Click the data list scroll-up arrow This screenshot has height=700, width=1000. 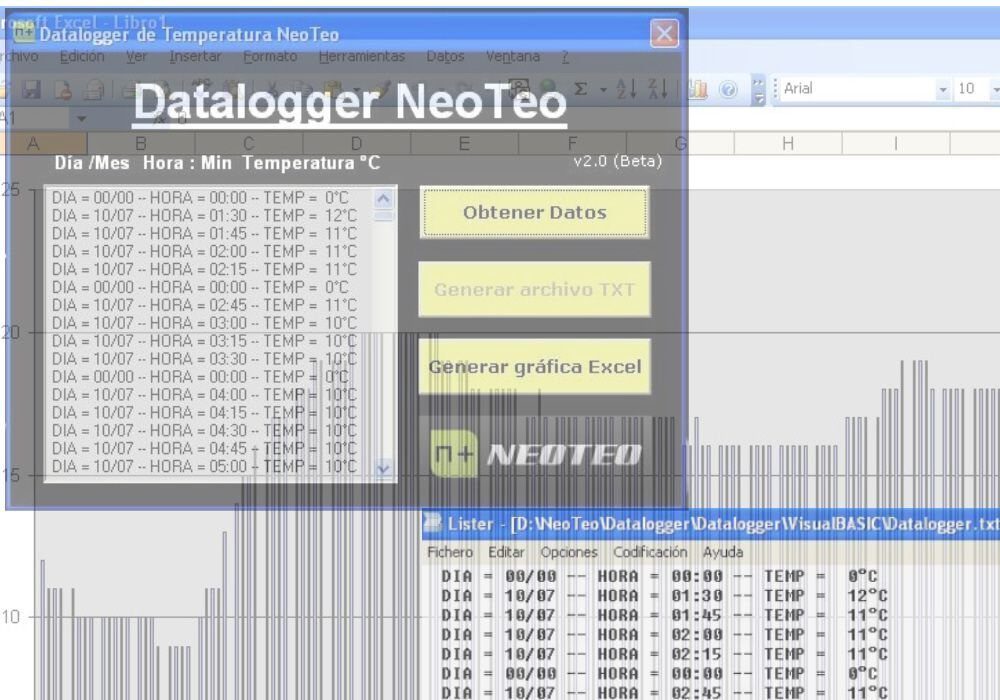click(x=383, y=199)
